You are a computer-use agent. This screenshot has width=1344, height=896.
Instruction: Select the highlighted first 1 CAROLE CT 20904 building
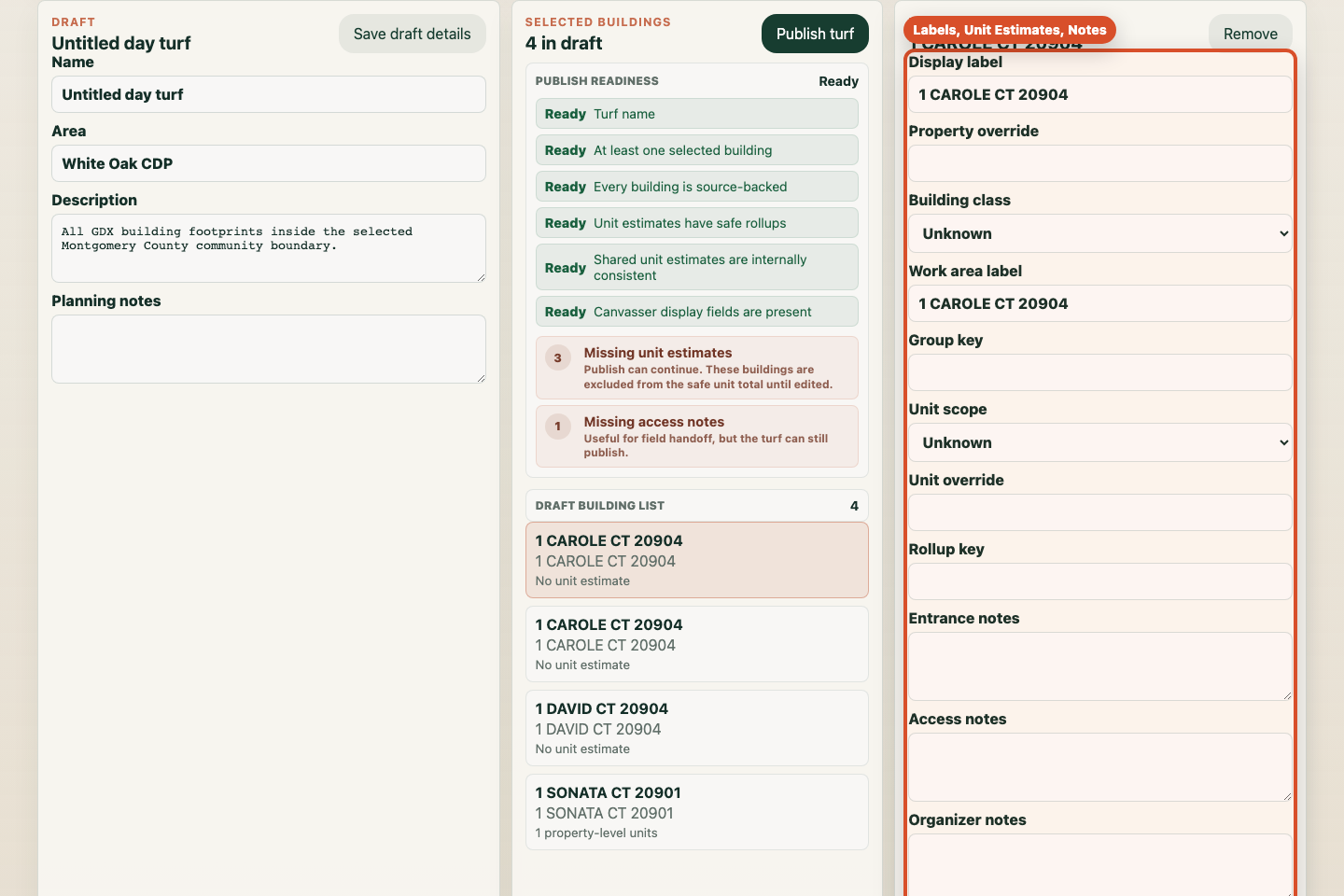697,560
